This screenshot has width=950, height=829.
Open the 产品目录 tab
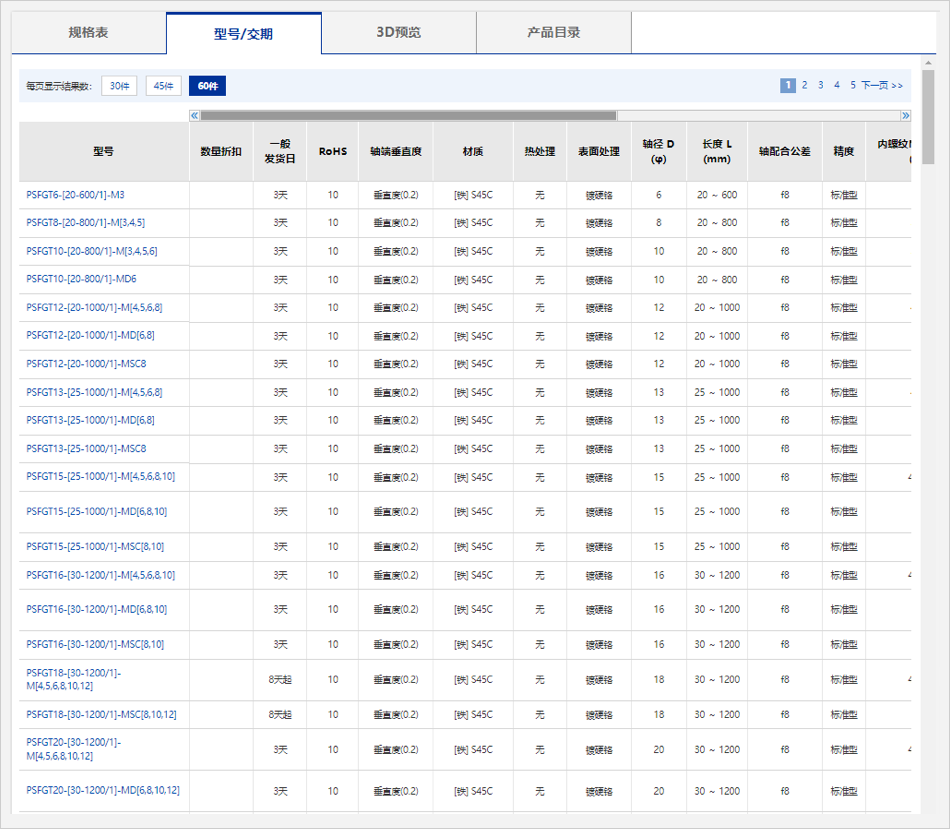pyautogui.click(x=553, y=33)
